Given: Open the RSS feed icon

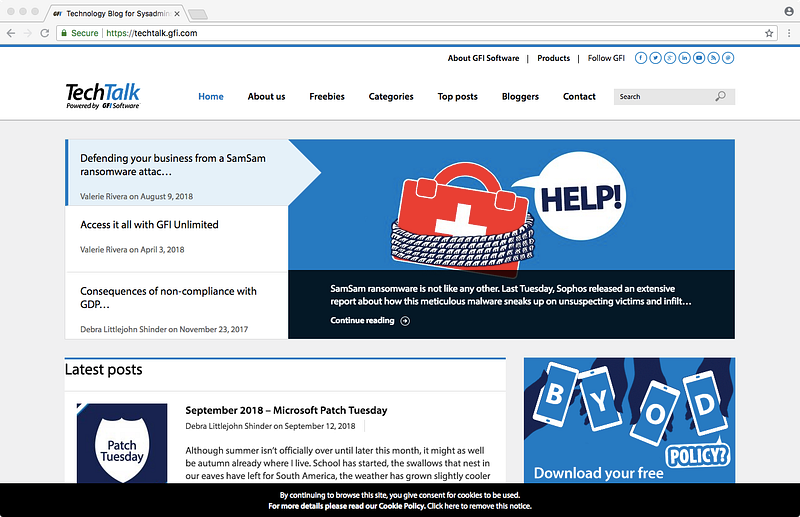Looking at the screenshot, I should pyautogui.click(x=713, y=58).
